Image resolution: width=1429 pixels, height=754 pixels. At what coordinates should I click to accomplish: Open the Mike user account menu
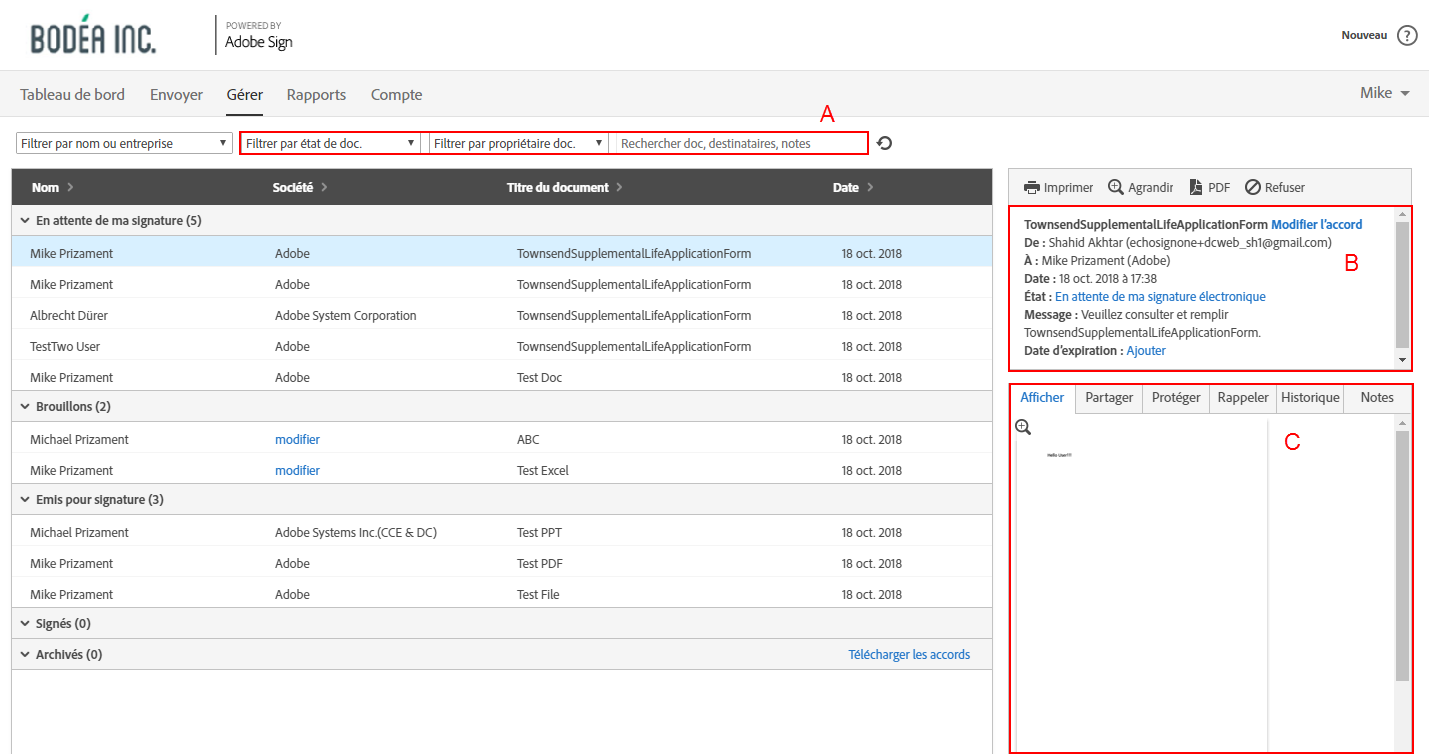pos(1384,93)
